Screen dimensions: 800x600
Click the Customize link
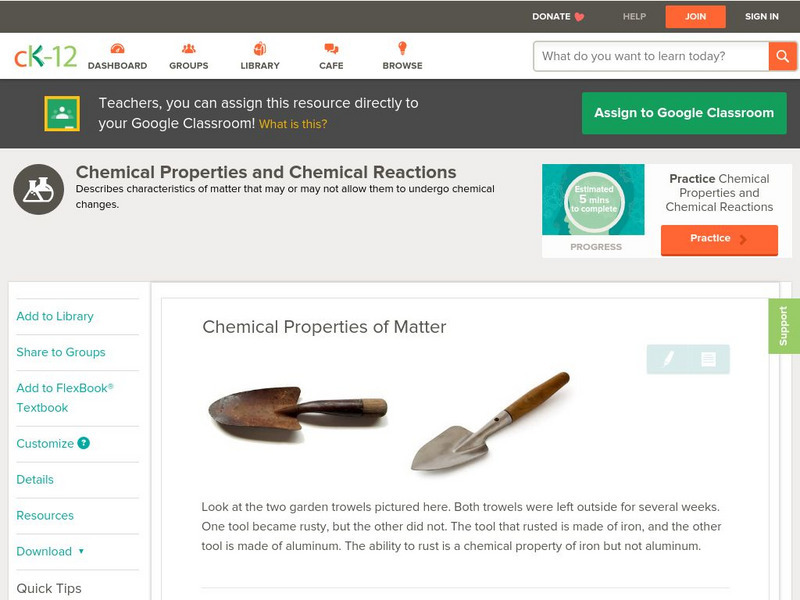[45, 443]
